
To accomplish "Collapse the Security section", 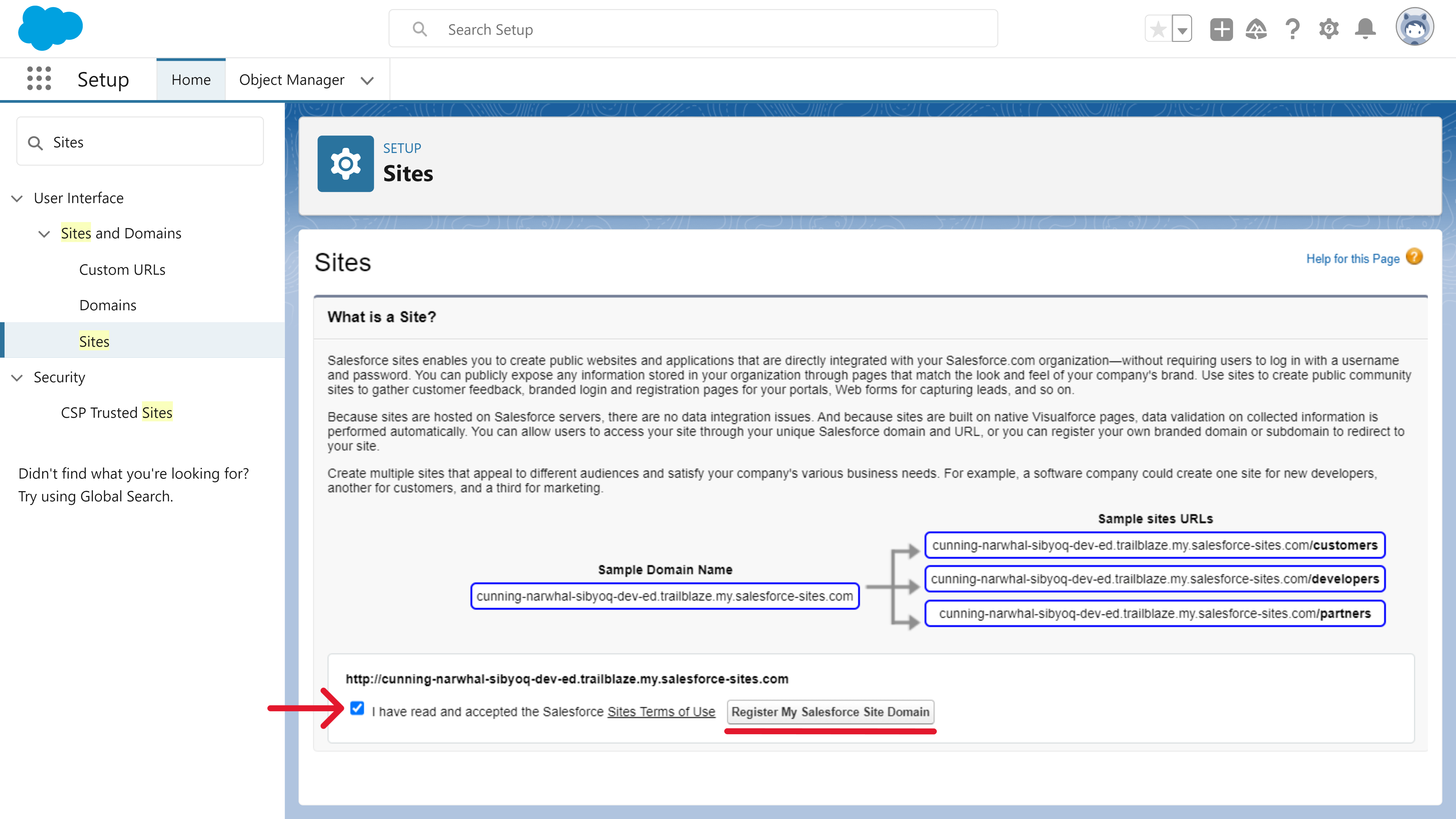I will pos(17,378).
